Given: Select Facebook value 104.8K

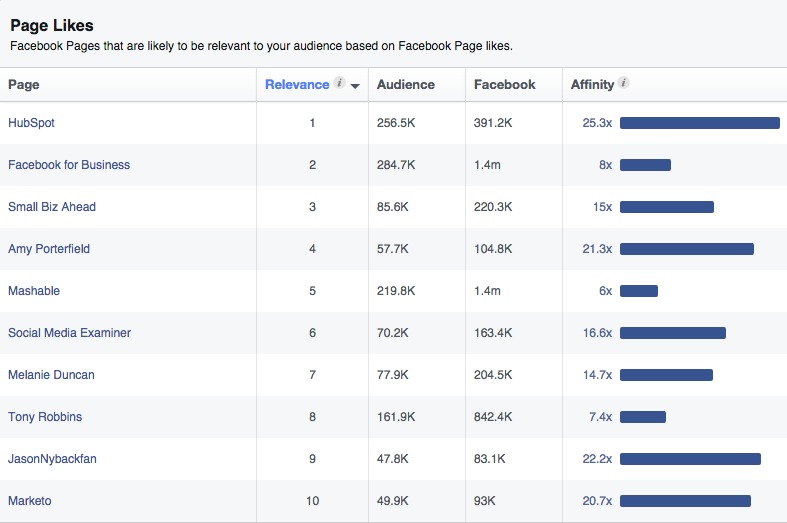Looking at the screenshot, I should tap(493, 249).
